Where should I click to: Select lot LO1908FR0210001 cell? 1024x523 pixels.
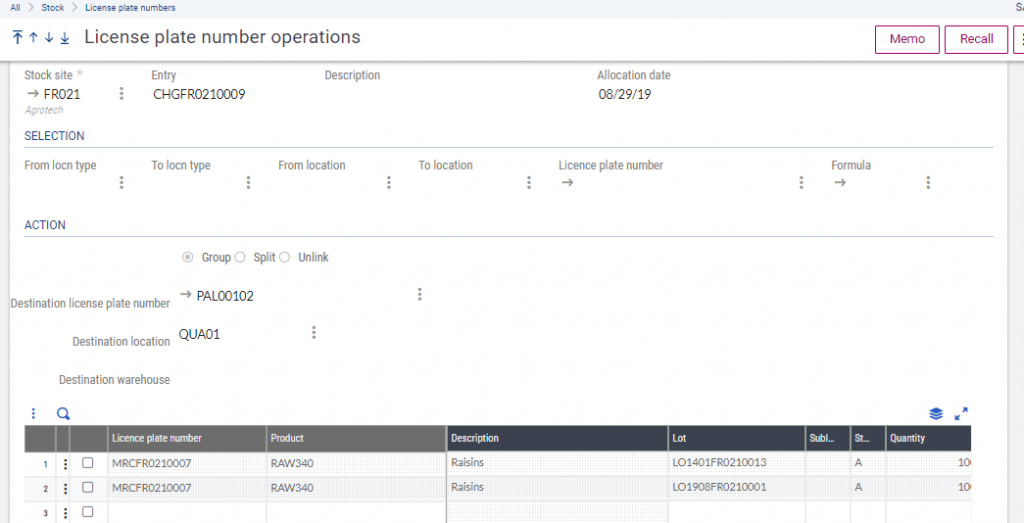(737, 488)
